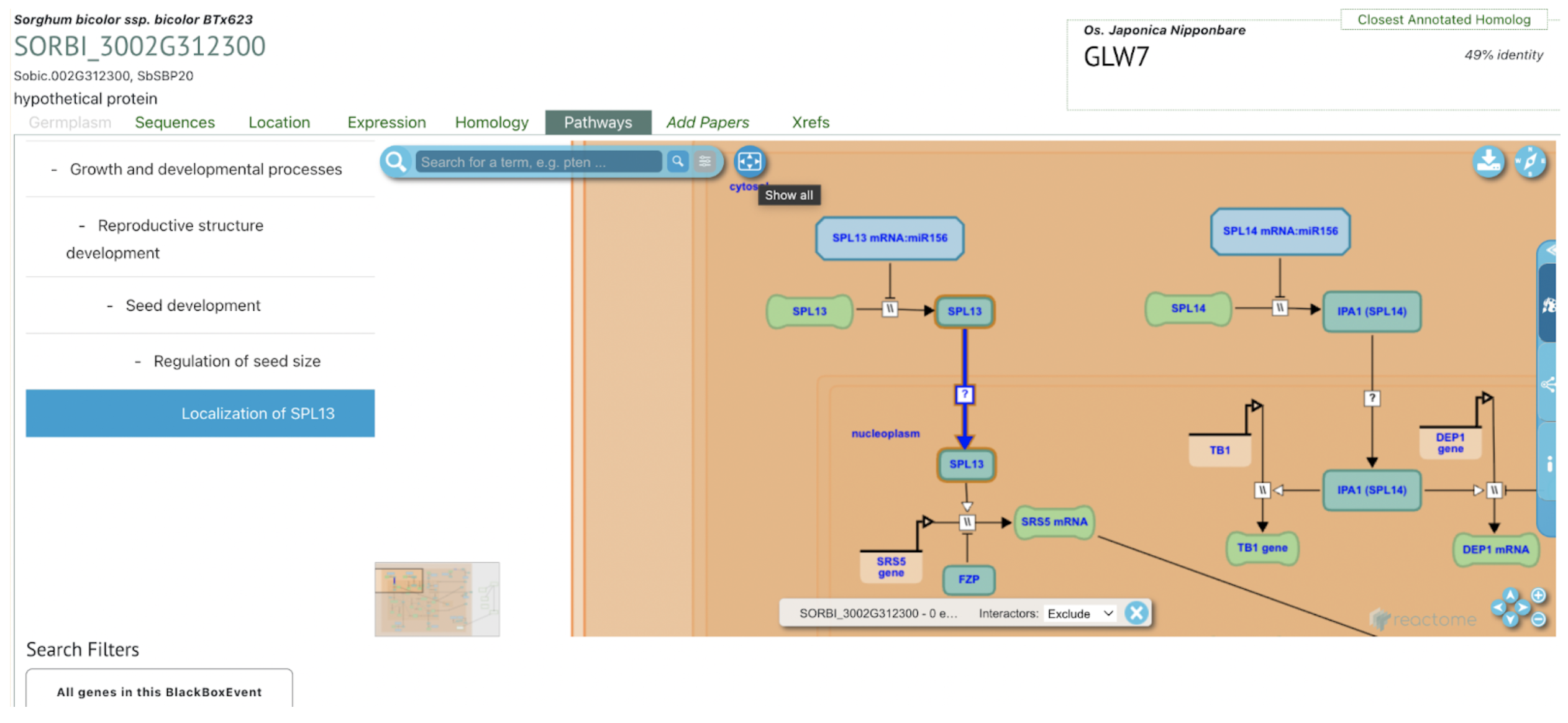Image resolution: width=1568 pixels, height=723 pixels.
Task: Open the Xrefs tab
Action: coord(810,122)
